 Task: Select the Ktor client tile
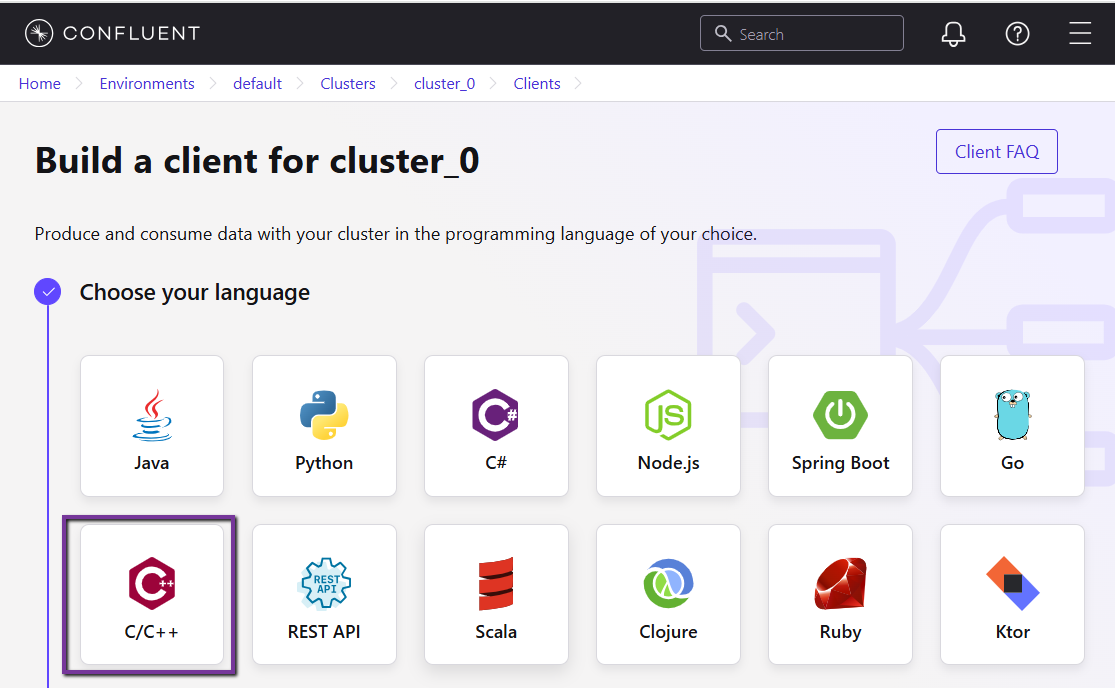pos(1012,595)
